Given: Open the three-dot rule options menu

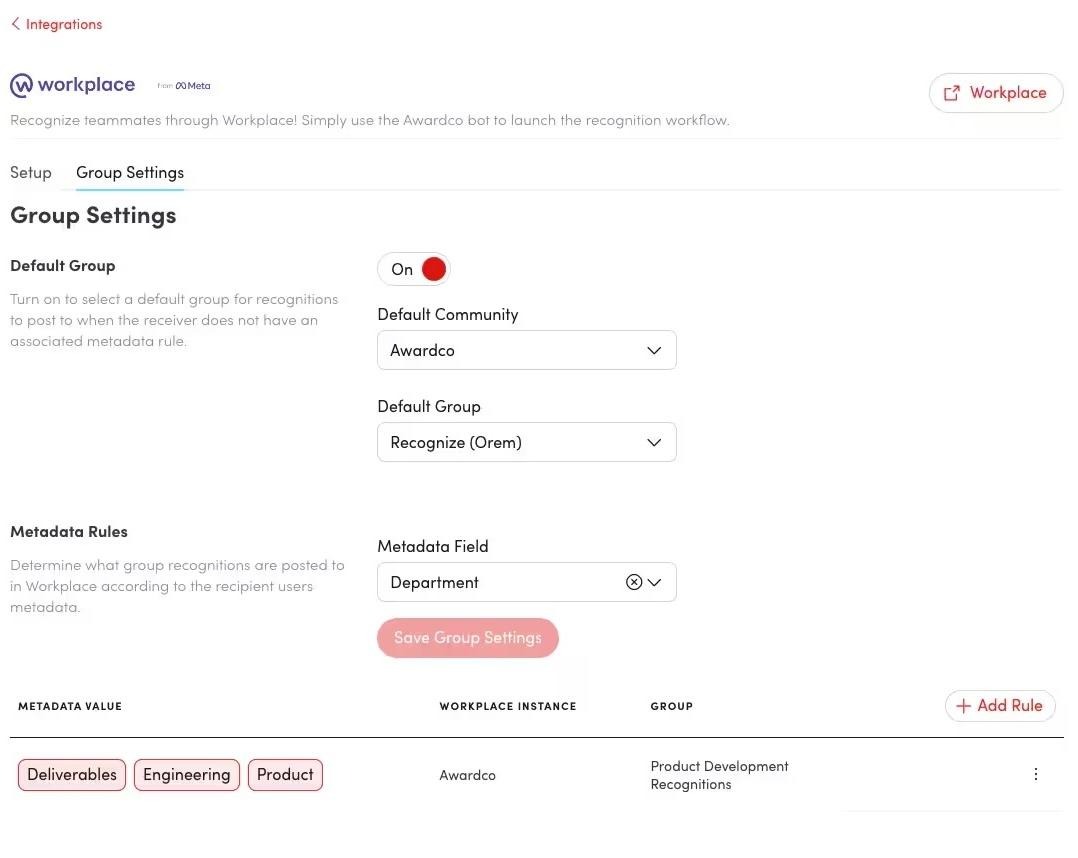Looking at the screenshot, I should pyautogui.click(x=1035, y=774).
